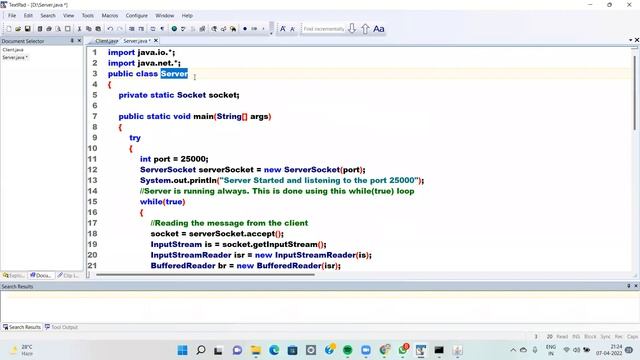Open the Configure menu
The width and height of the screenshot is (640, 360).
(x=137, y=16)
